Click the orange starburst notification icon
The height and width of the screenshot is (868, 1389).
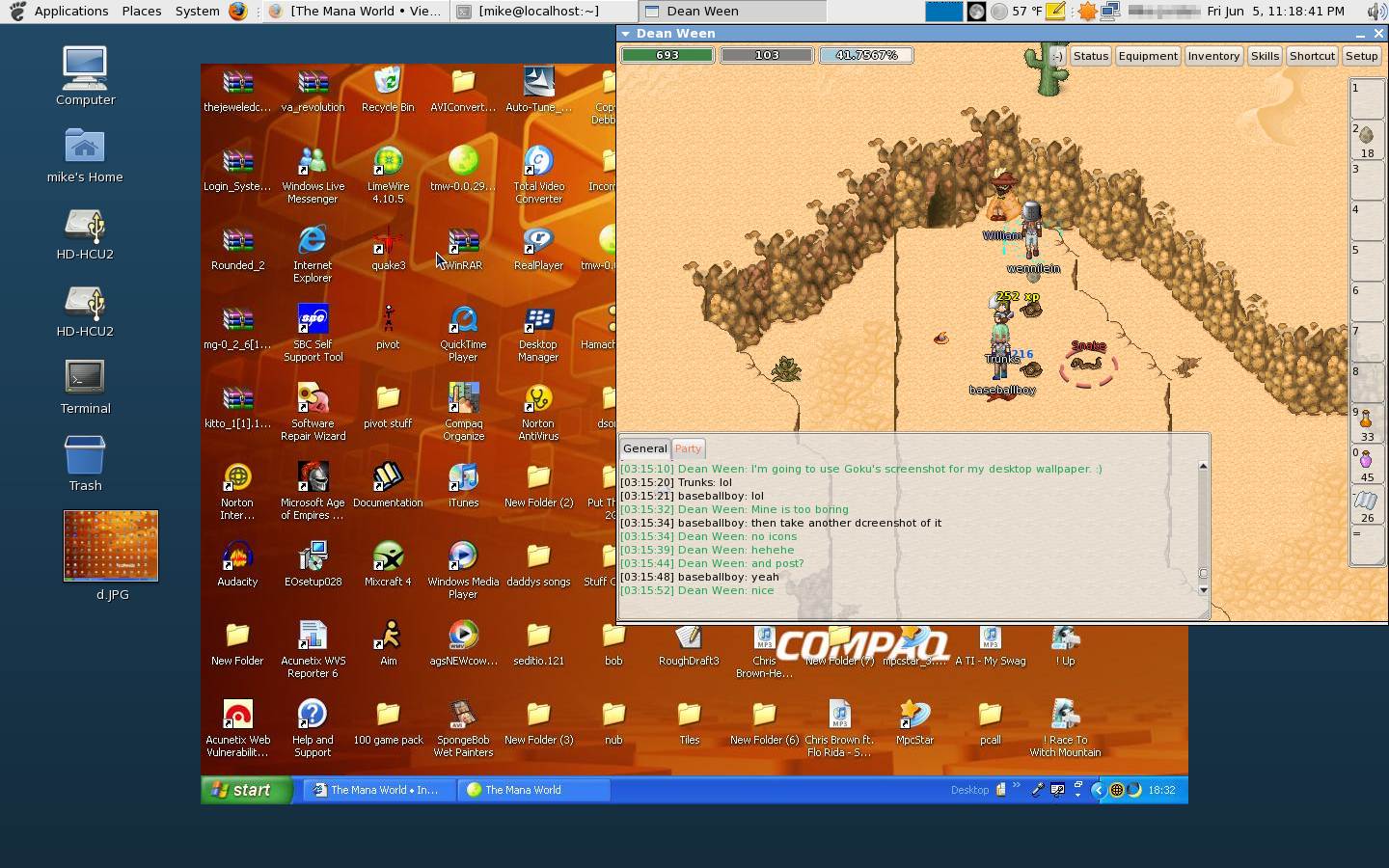[1087, 12]
